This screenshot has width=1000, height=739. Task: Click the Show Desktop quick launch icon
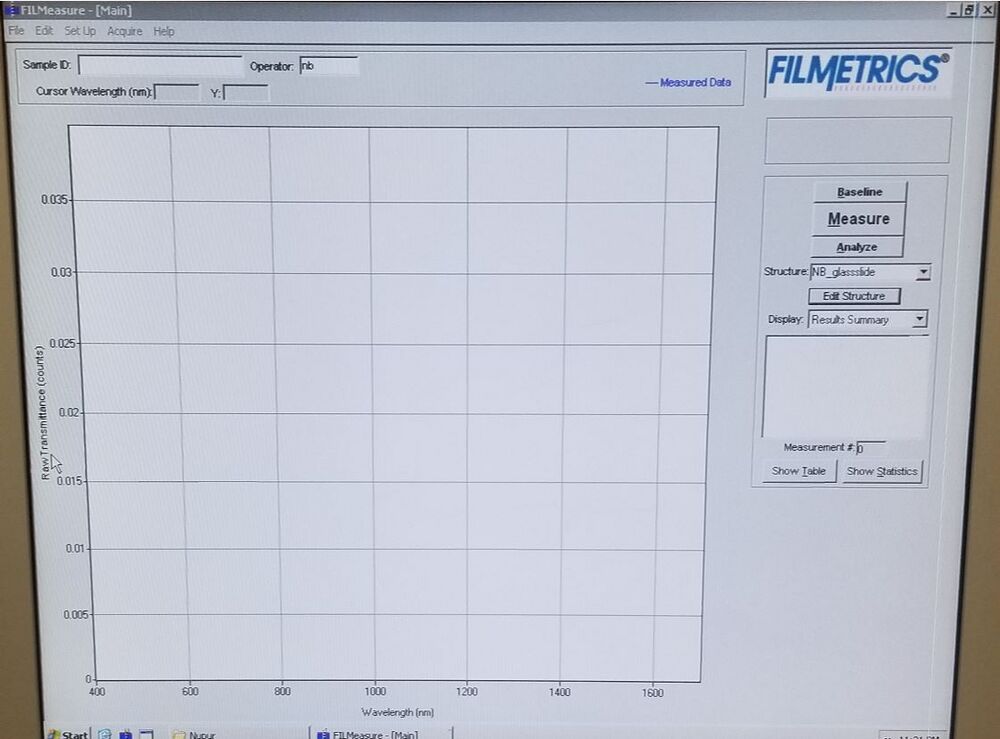(x=146, y=735)
